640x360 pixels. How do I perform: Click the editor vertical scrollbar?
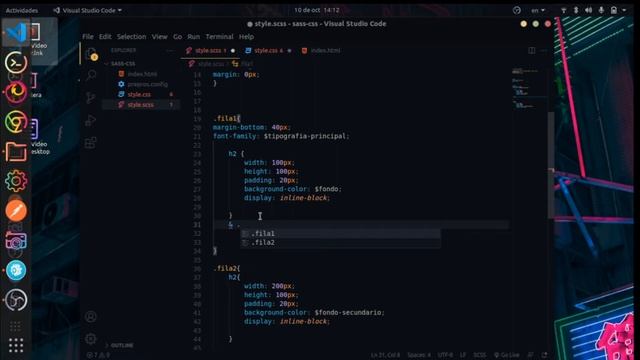click(551, 165)
